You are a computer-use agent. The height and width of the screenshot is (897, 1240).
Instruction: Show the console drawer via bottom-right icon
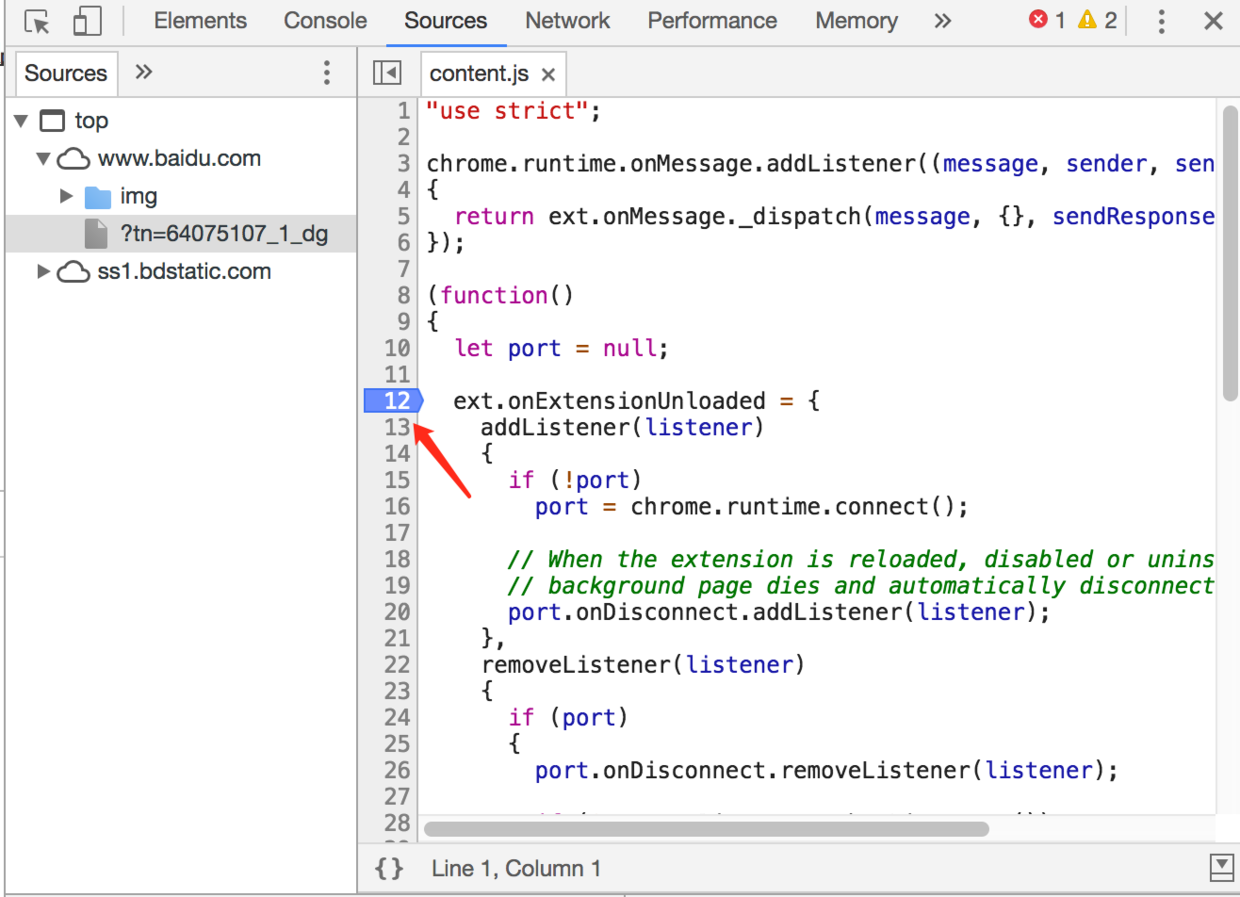tap(1221, 867)
